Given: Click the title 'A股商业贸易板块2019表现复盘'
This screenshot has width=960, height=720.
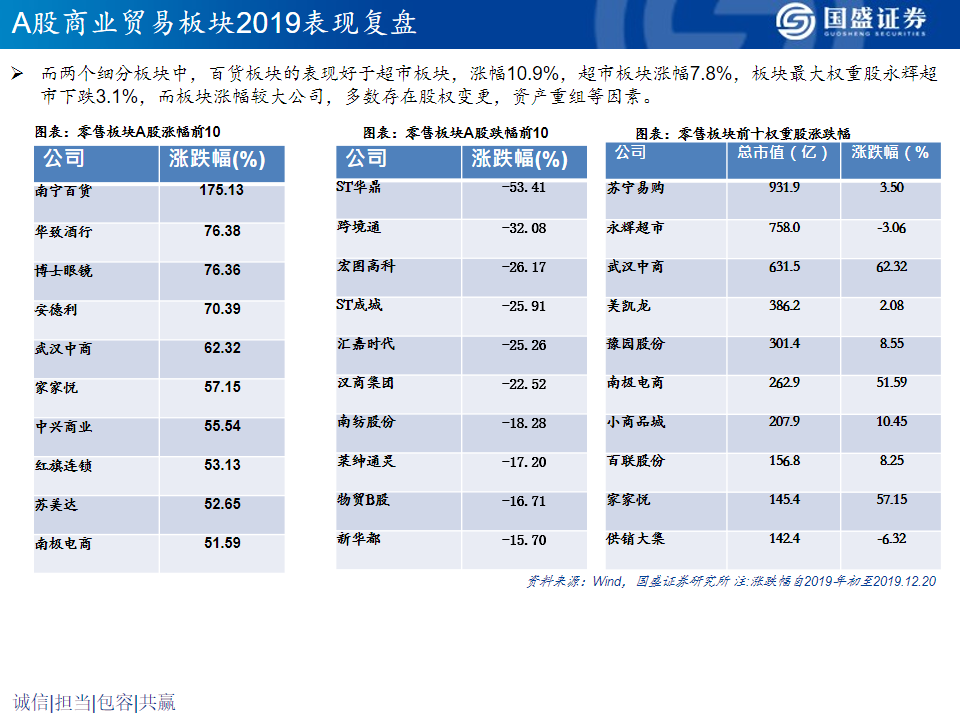Looking at the screenshot, I should coord(214,23).
